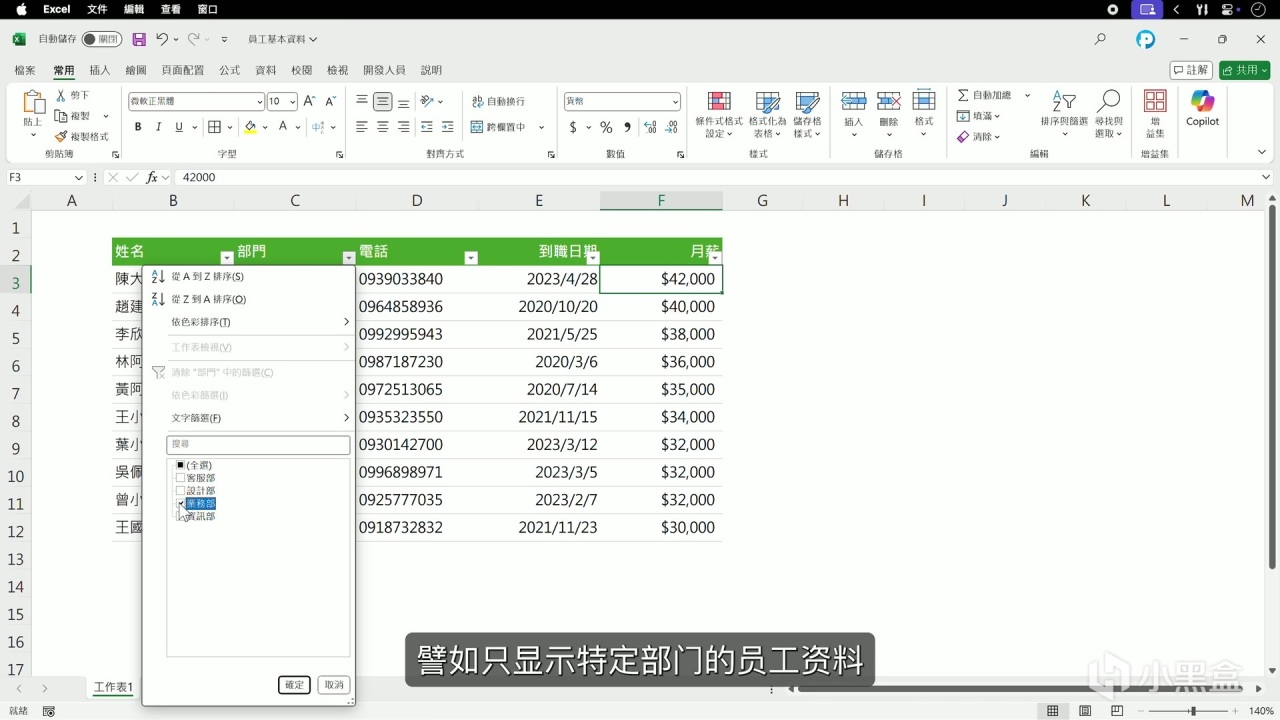
Task: Click the percent style icon
Action: click(x=606, y=127)
